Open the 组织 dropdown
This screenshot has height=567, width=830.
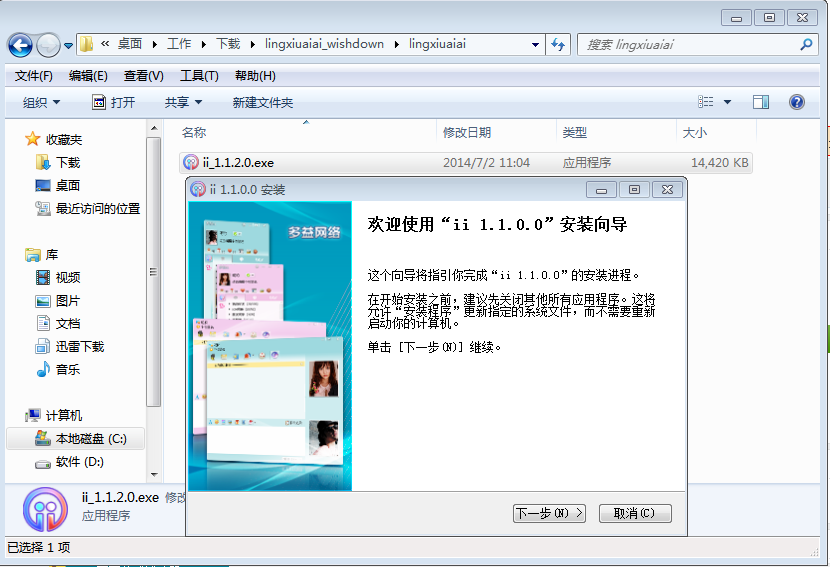pyautogui.click(x=41, y=102)
